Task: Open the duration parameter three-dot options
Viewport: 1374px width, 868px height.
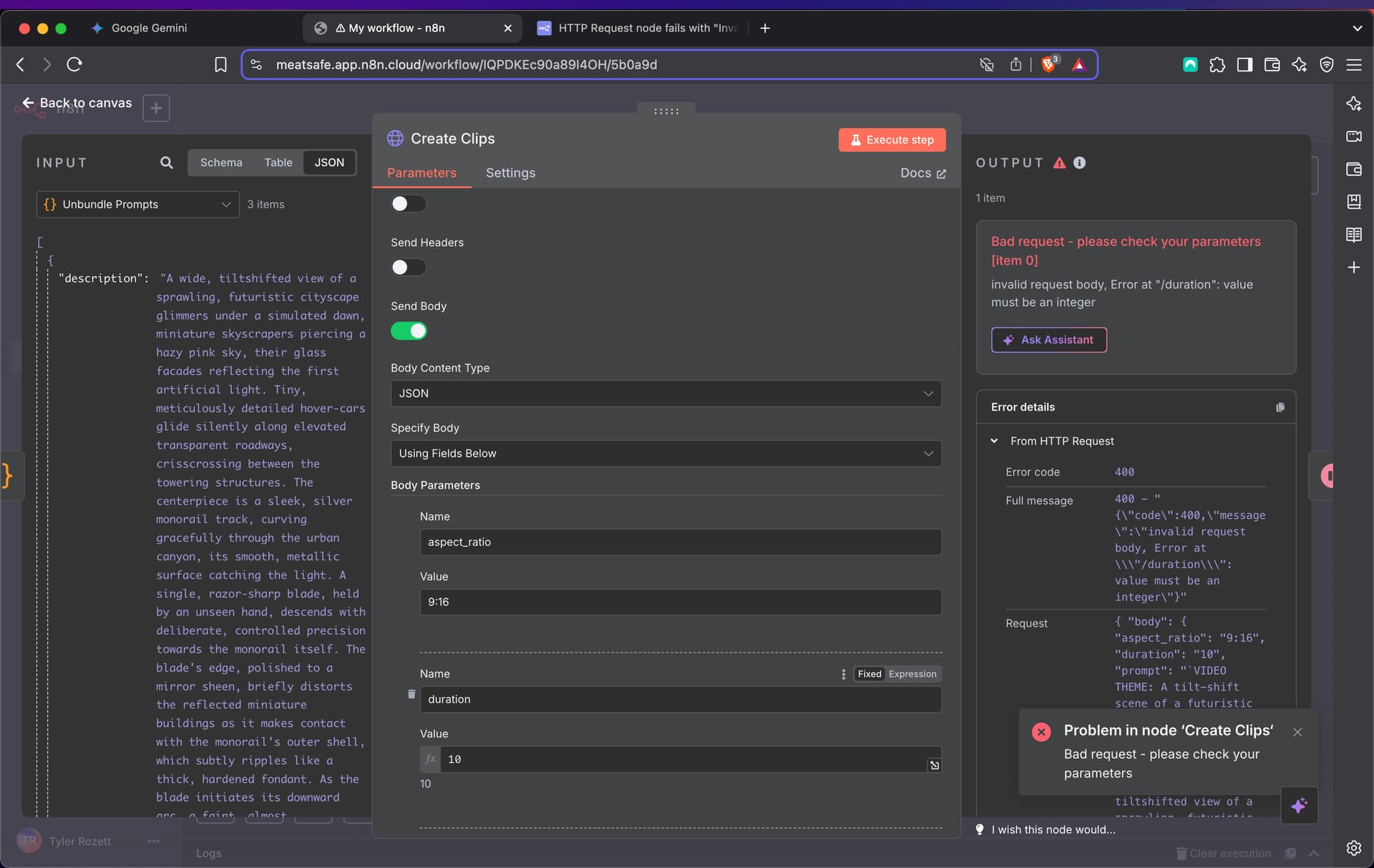Action: click(x=843, y=674)
